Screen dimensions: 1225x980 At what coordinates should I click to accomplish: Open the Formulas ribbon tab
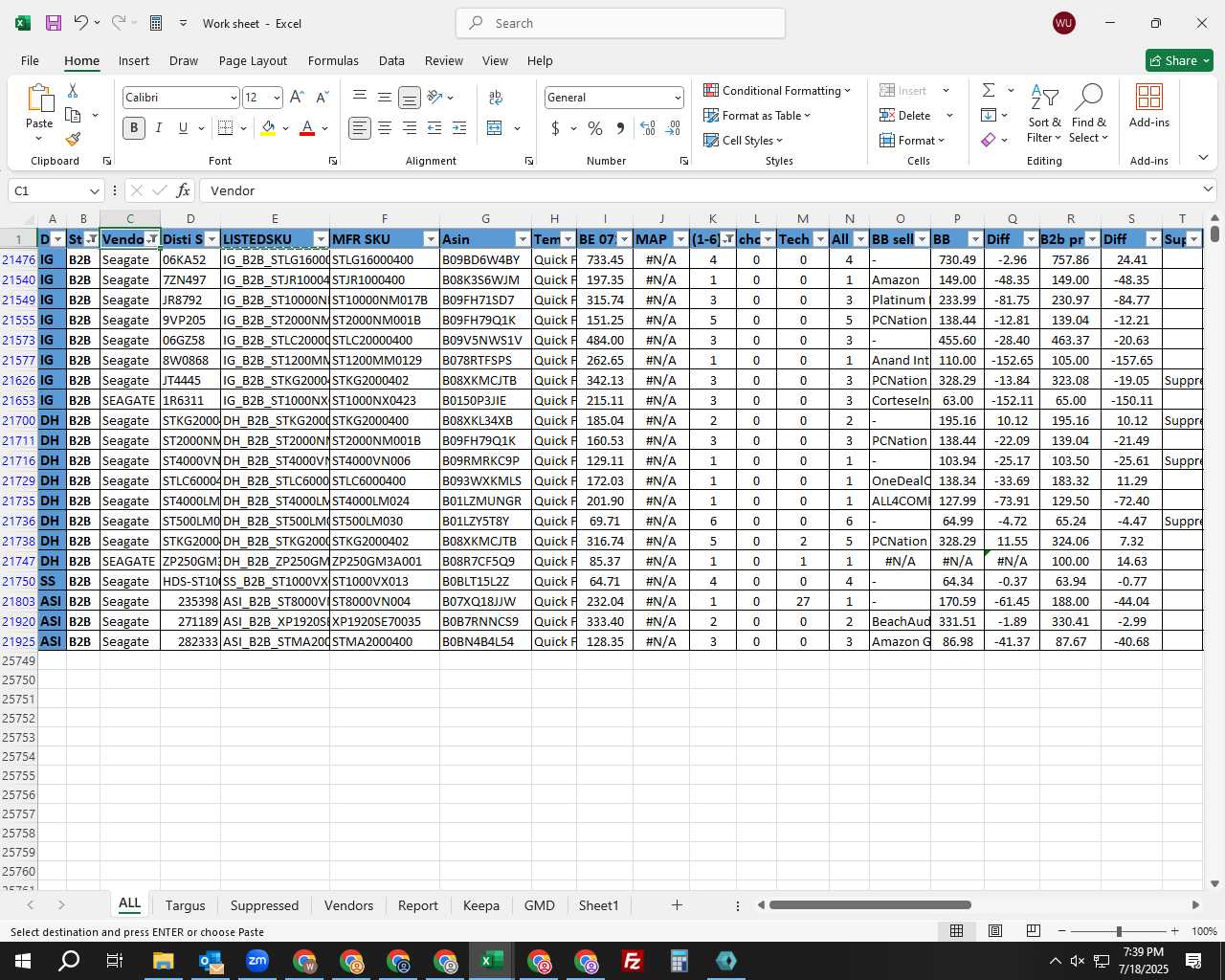click(x=333, y=60)
